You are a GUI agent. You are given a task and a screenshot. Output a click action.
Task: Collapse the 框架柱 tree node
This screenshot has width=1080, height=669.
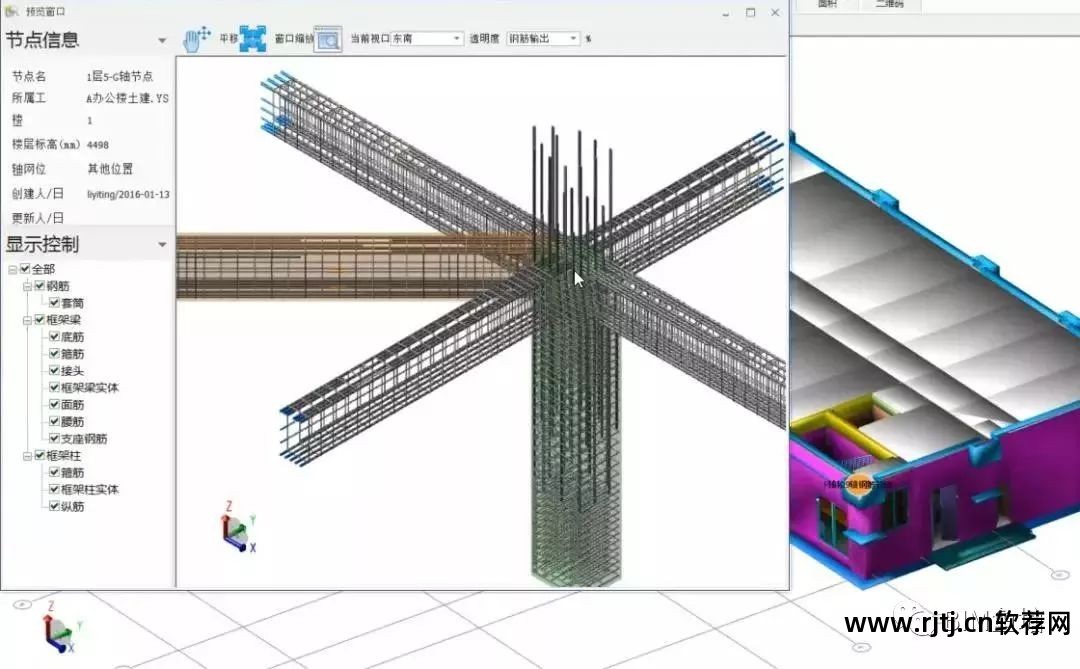[27, 456]
